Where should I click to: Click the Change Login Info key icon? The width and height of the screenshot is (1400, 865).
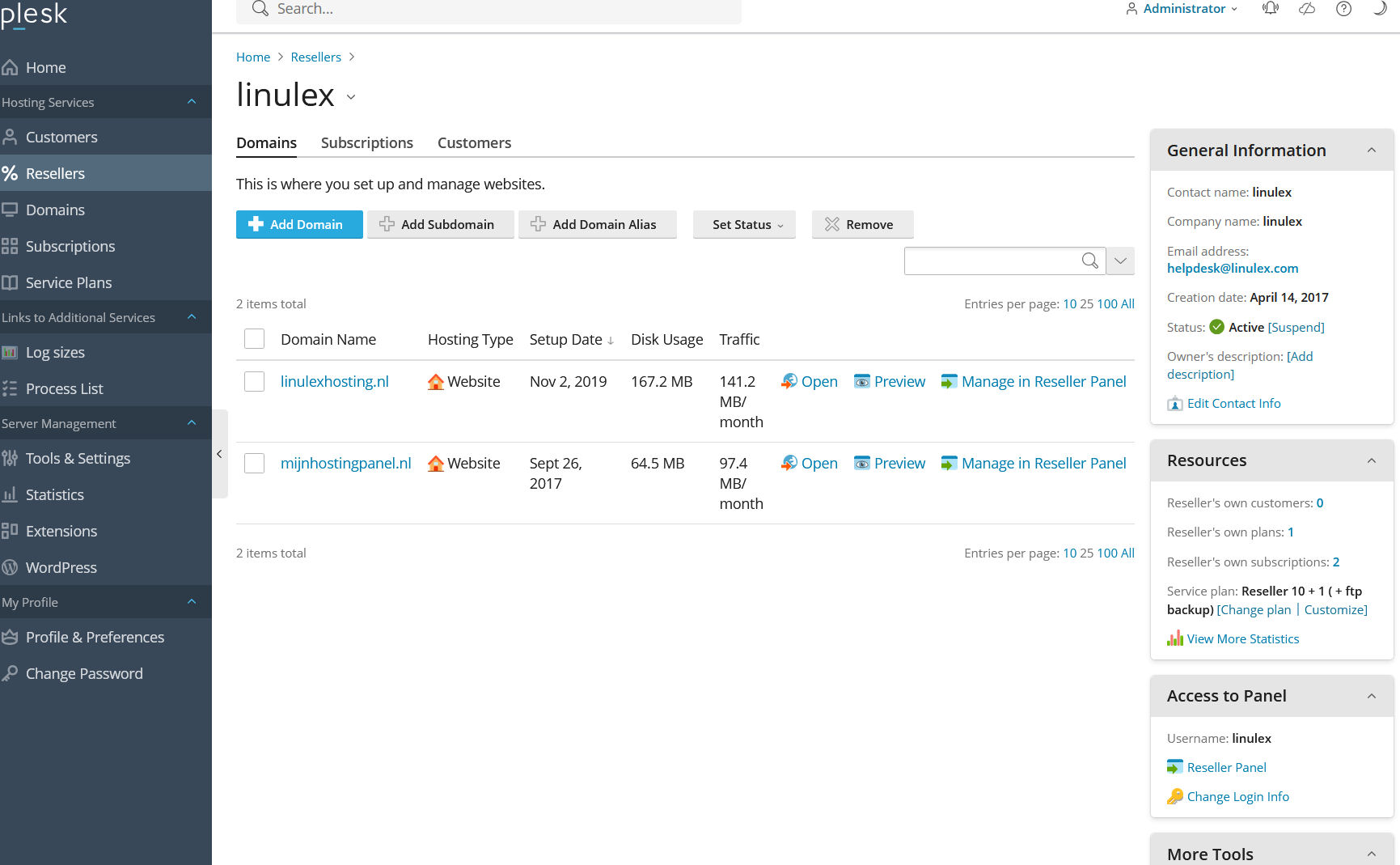pyautogui.click(x=1175, y=796)
